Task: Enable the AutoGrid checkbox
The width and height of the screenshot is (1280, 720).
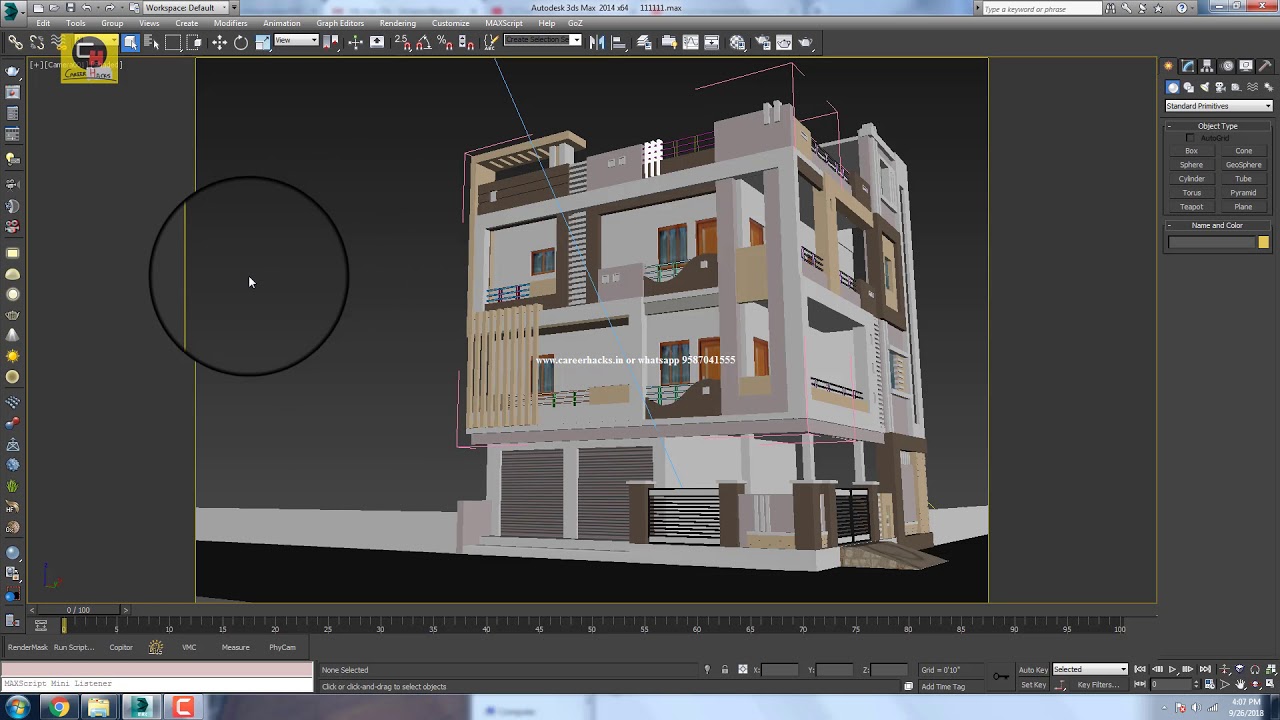Action: 1190,138
